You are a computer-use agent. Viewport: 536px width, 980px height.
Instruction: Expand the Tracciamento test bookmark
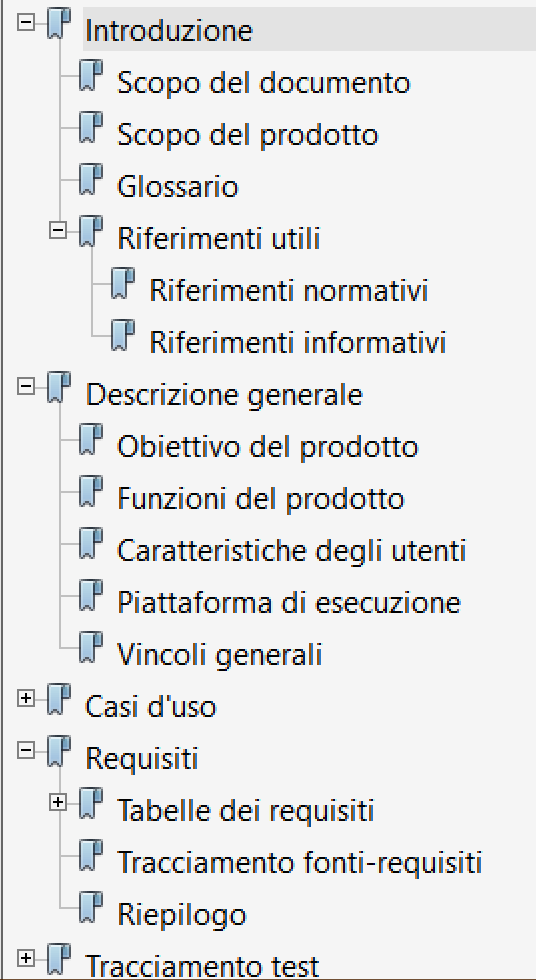(x=26, y=958)
